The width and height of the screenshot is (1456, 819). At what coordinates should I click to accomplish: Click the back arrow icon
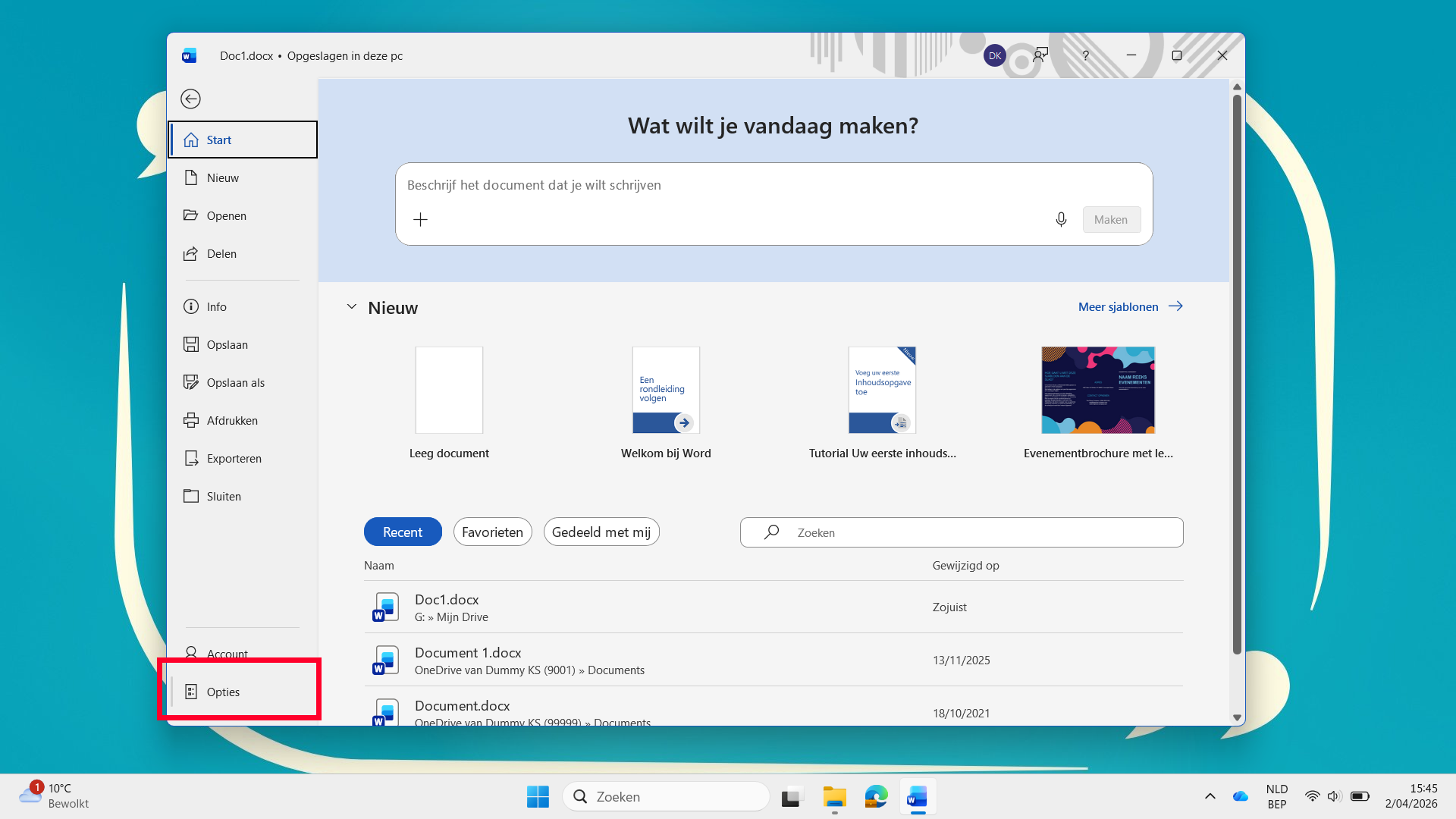(x=190, y=99)
